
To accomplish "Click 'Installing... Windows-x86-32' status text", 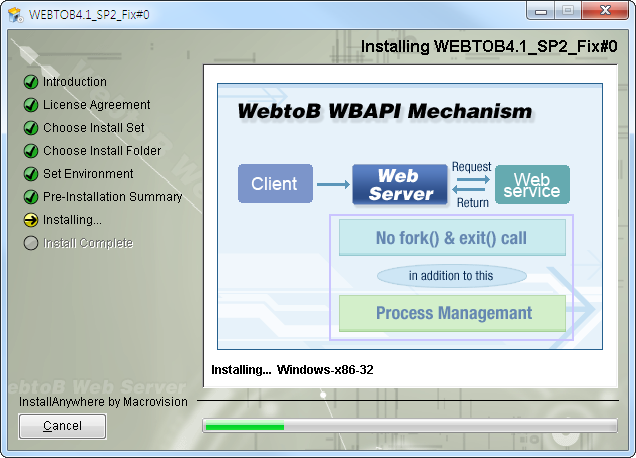I will pyautogui.click(x=292, y=370).
